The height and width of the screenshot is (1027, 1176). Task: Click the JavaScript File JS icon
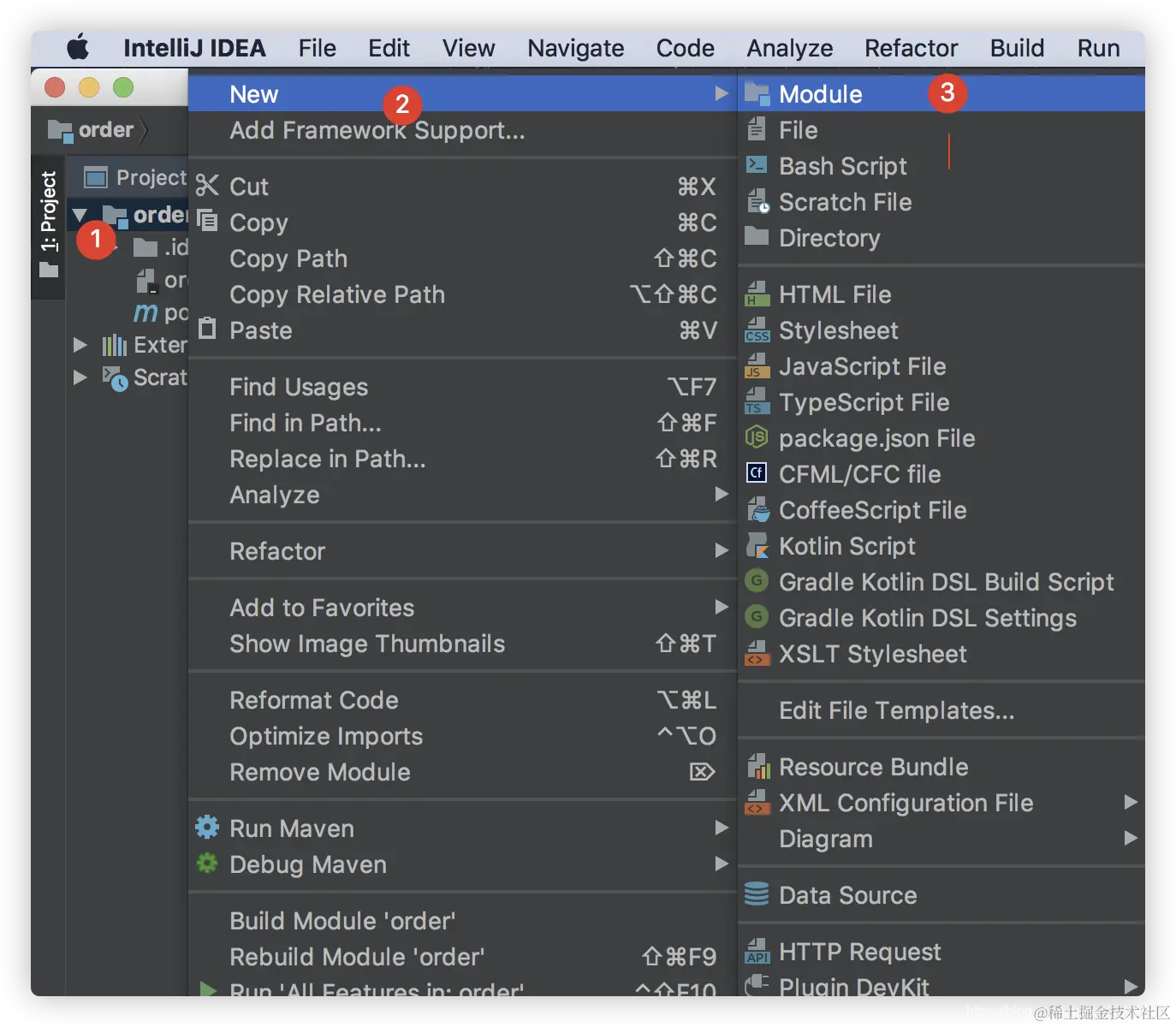pyautogui.click(x=757, y=366)
